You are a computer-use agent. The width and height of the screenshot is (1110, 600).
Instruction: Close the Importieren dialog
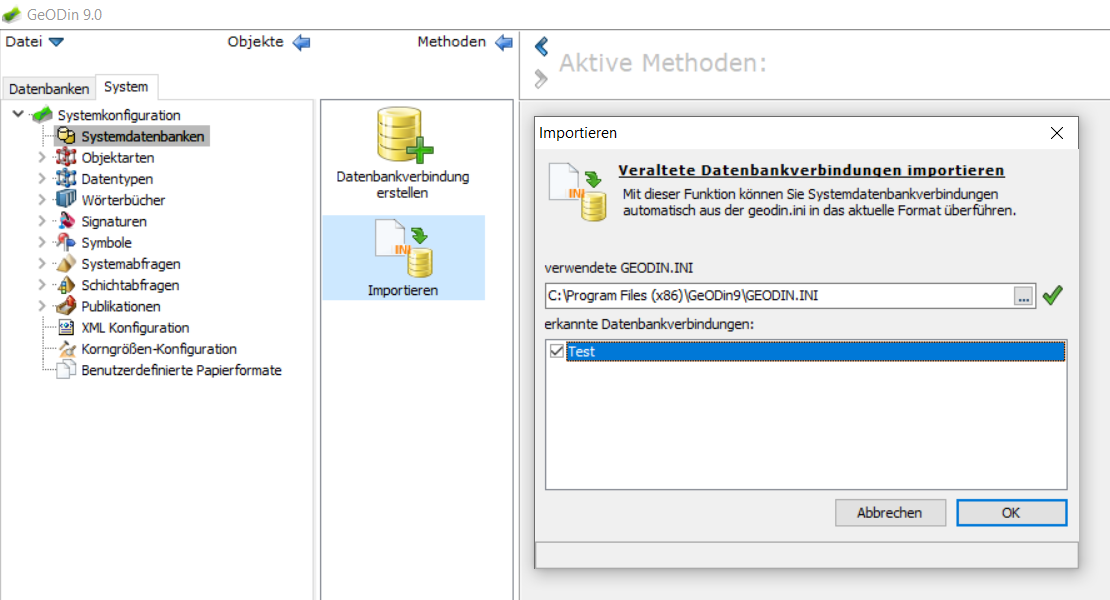pos(1057,133)
